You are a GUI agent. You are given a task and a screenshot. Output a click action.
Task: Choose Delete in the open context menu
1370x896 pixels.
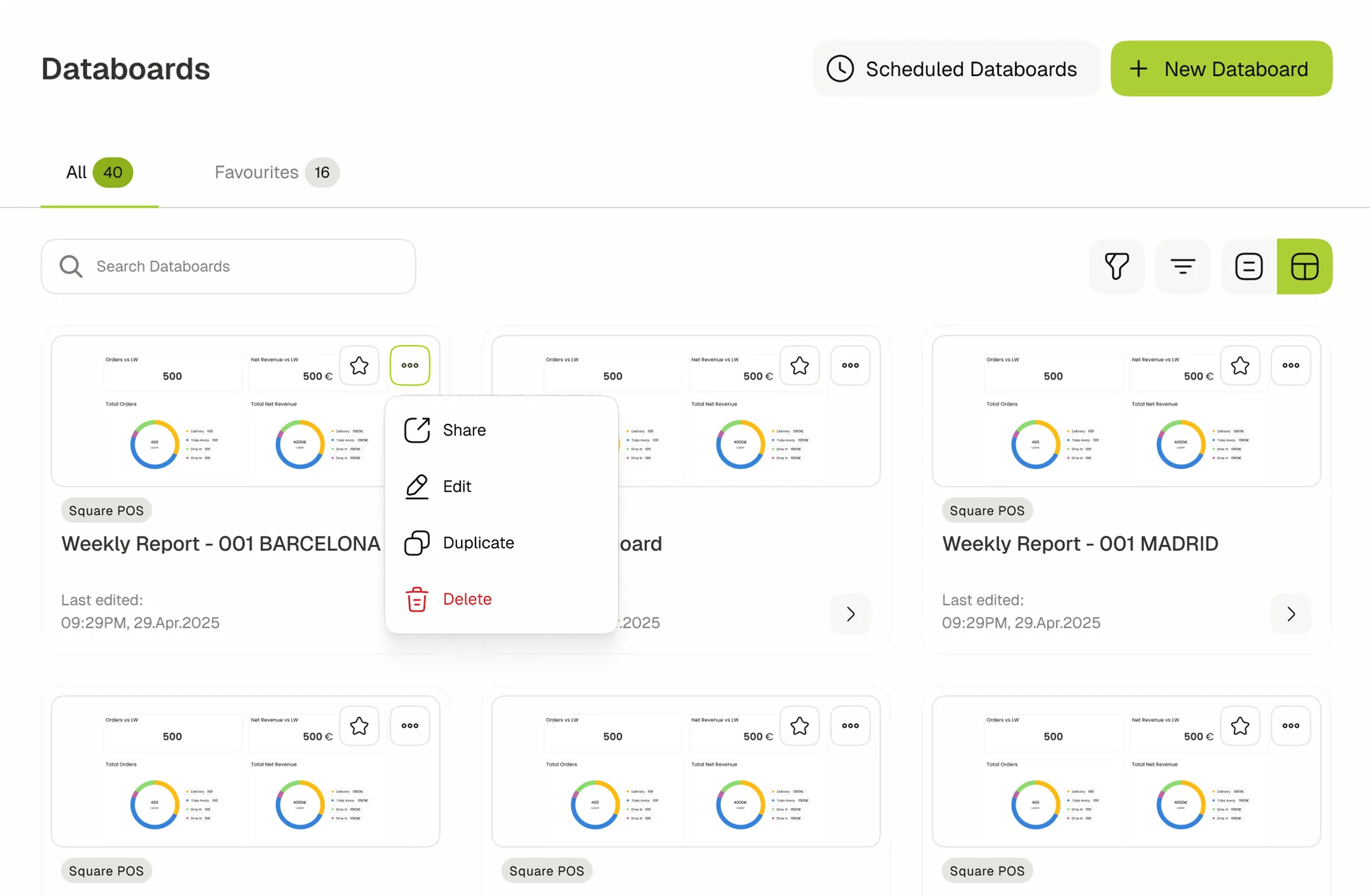(467, 599)
